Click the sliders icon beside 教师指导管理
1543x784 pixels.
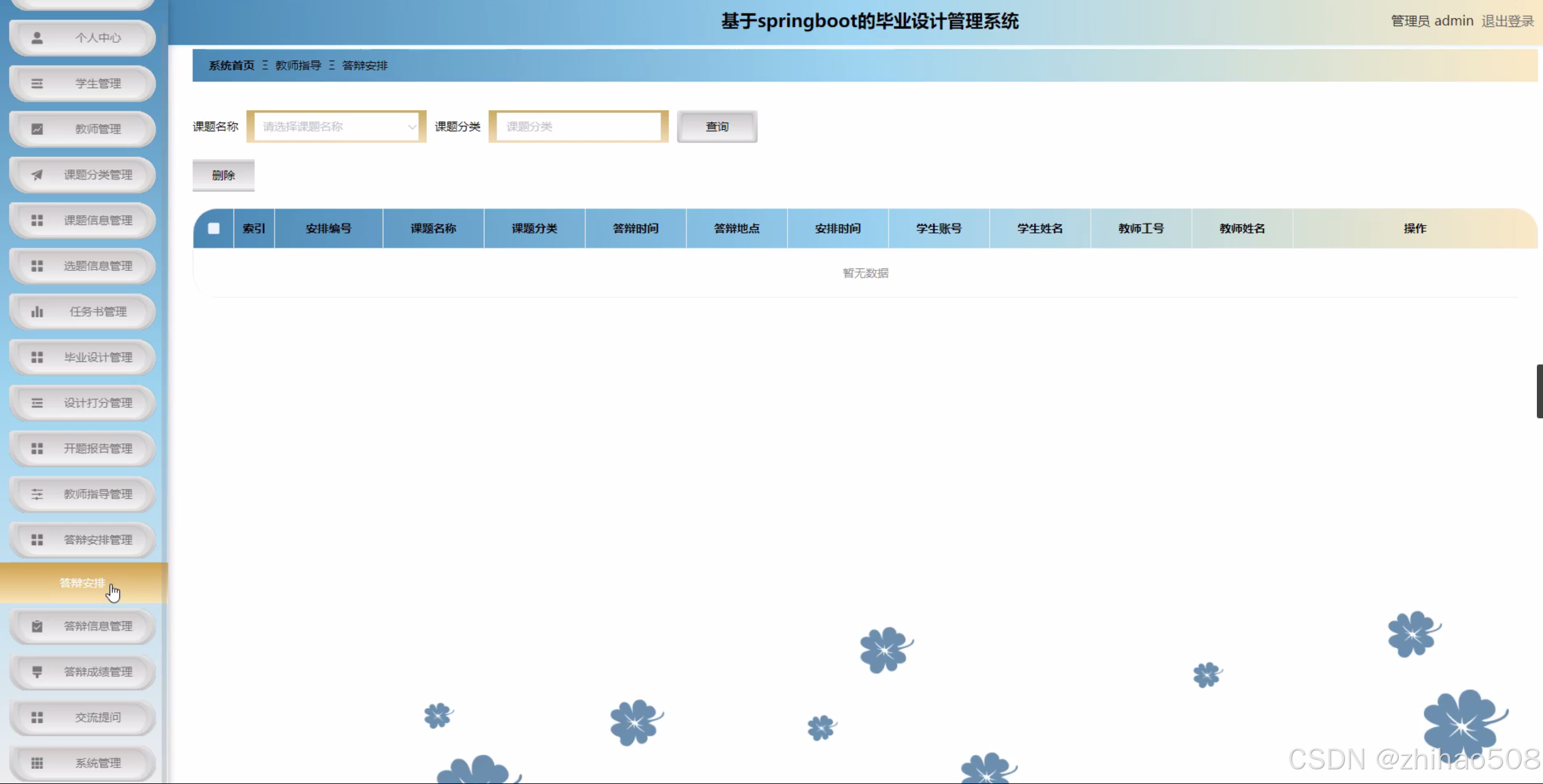(x=37, y=494)
